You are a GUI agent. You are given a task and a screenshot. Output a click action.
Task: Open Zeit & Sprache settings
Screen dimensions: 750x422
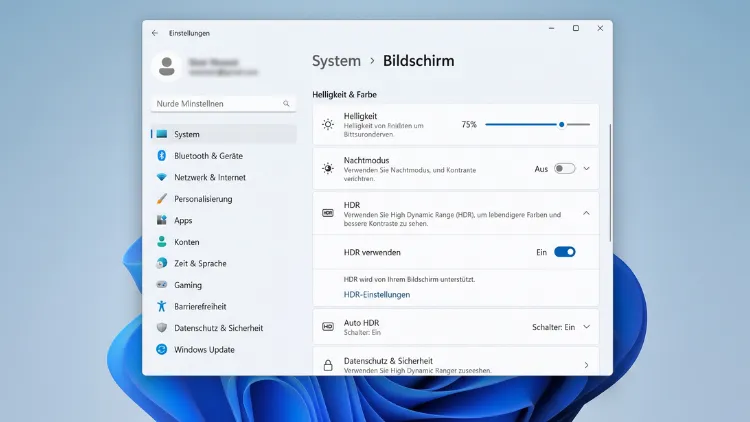224,263
